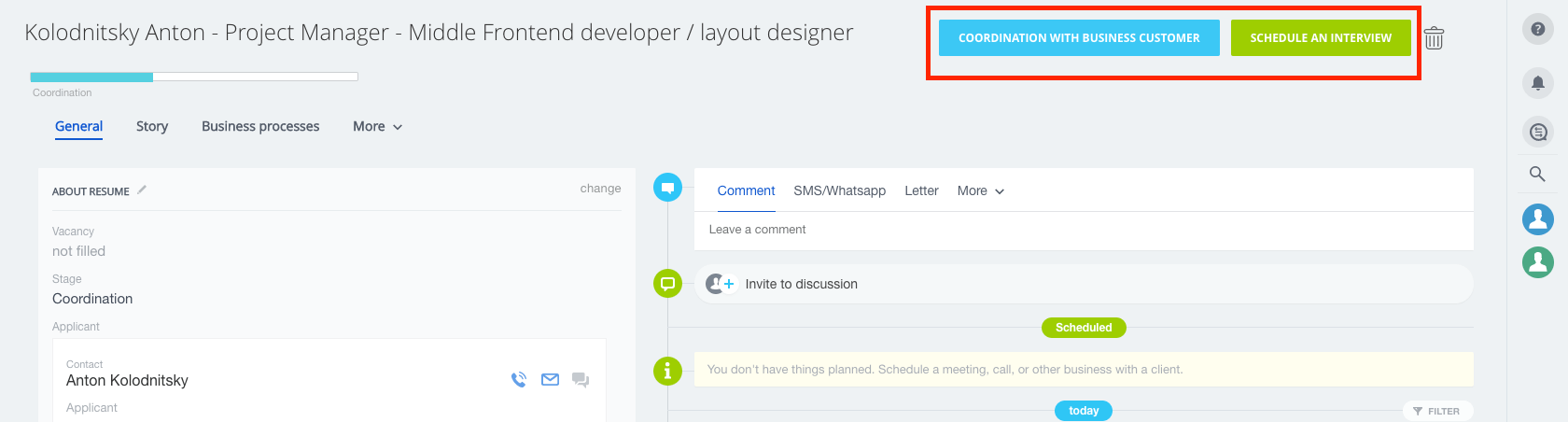Click the Coordination stage progress bar
Screen dimensions: 1568x422
194,77
